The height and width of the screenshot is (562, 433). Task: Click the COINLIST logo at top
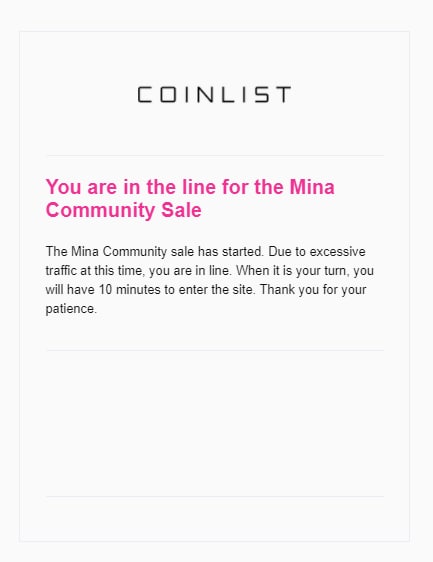coord(214,95)
